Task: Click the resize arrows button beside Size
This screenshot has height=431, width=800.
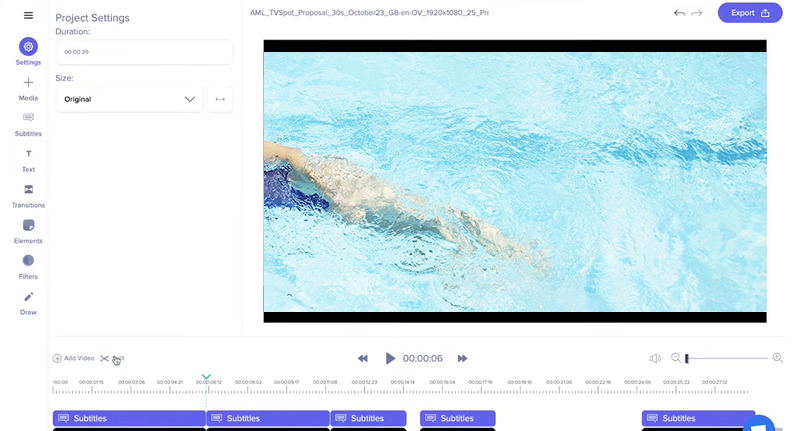Action: click(220, 99)
